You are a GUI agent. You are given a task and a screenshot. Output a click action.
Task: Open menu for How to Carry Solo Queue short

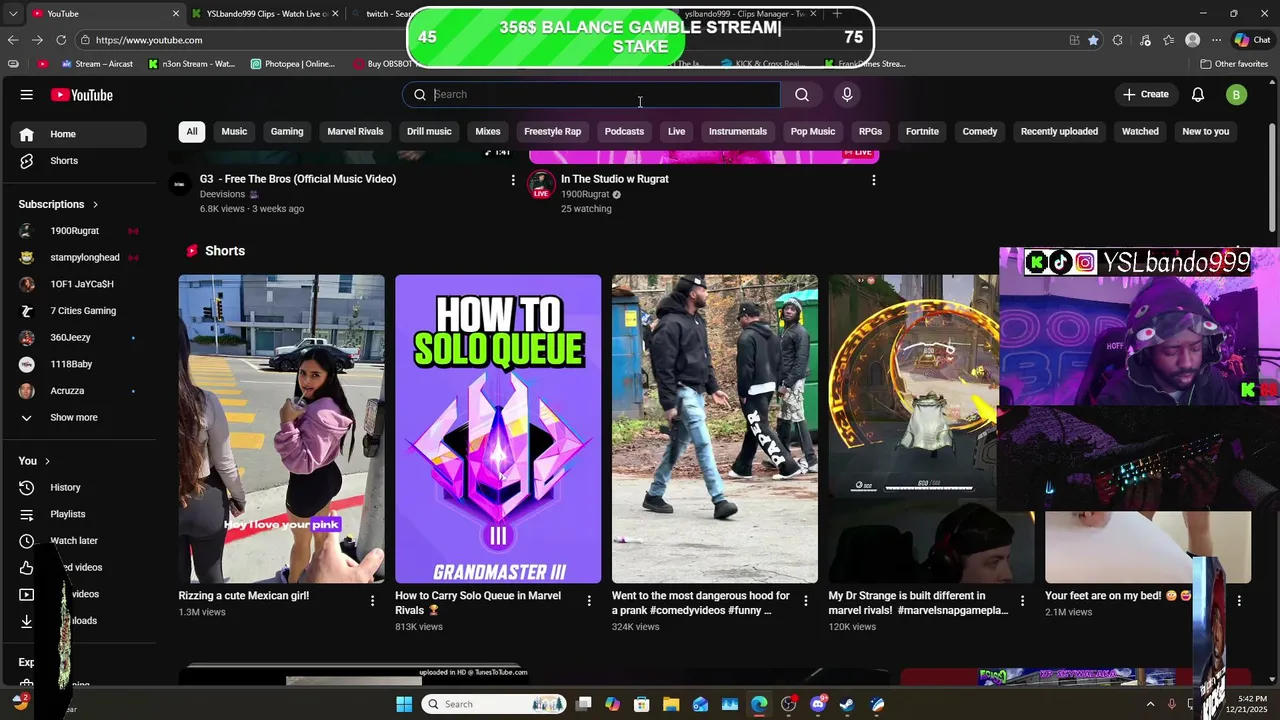click(589, 601)
